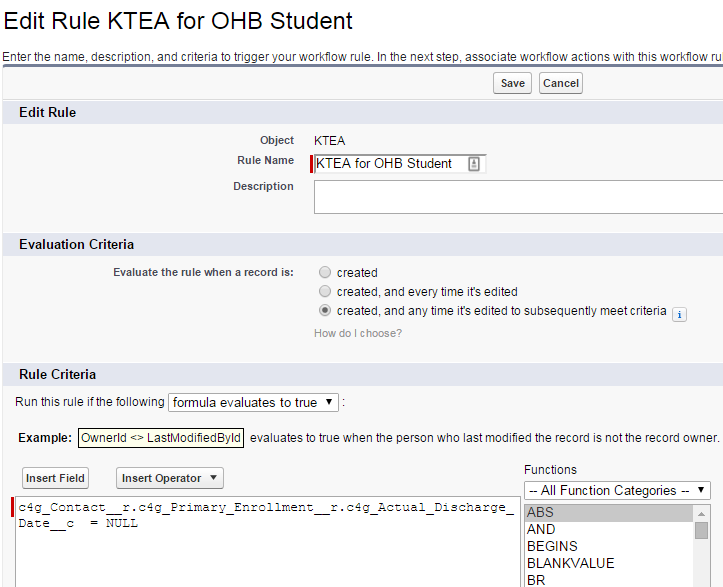Screen dimensions: 723x587
Task: Pick BLANKVALUE from the Functions list
Action: tap(609, 563)
